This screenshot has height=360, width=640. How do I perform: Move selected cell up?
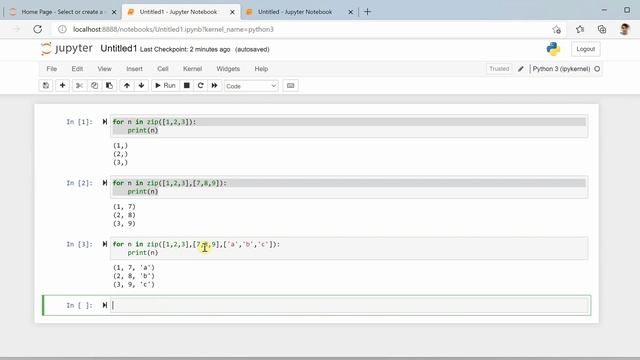(127, 86)
